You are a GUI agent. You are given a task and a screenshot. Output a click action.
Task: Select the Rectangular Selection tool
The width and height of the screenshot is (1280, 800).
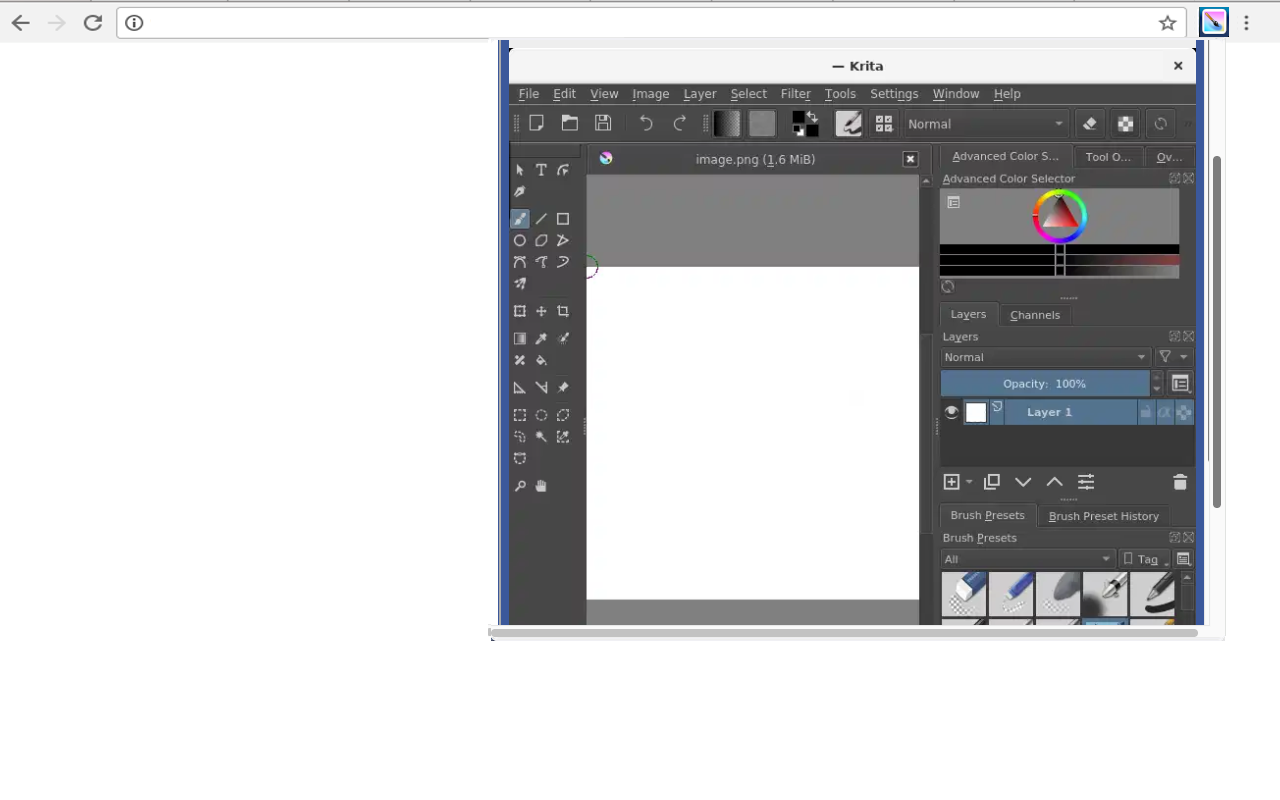click(x=519, y=414)
